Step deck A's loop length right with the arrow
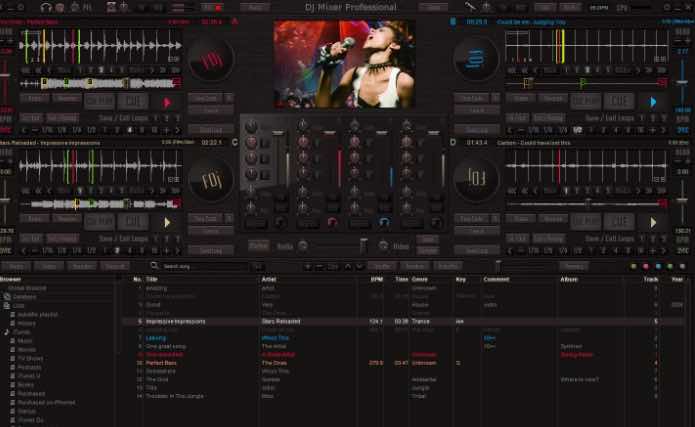695x427 pixels. [178, 130]
